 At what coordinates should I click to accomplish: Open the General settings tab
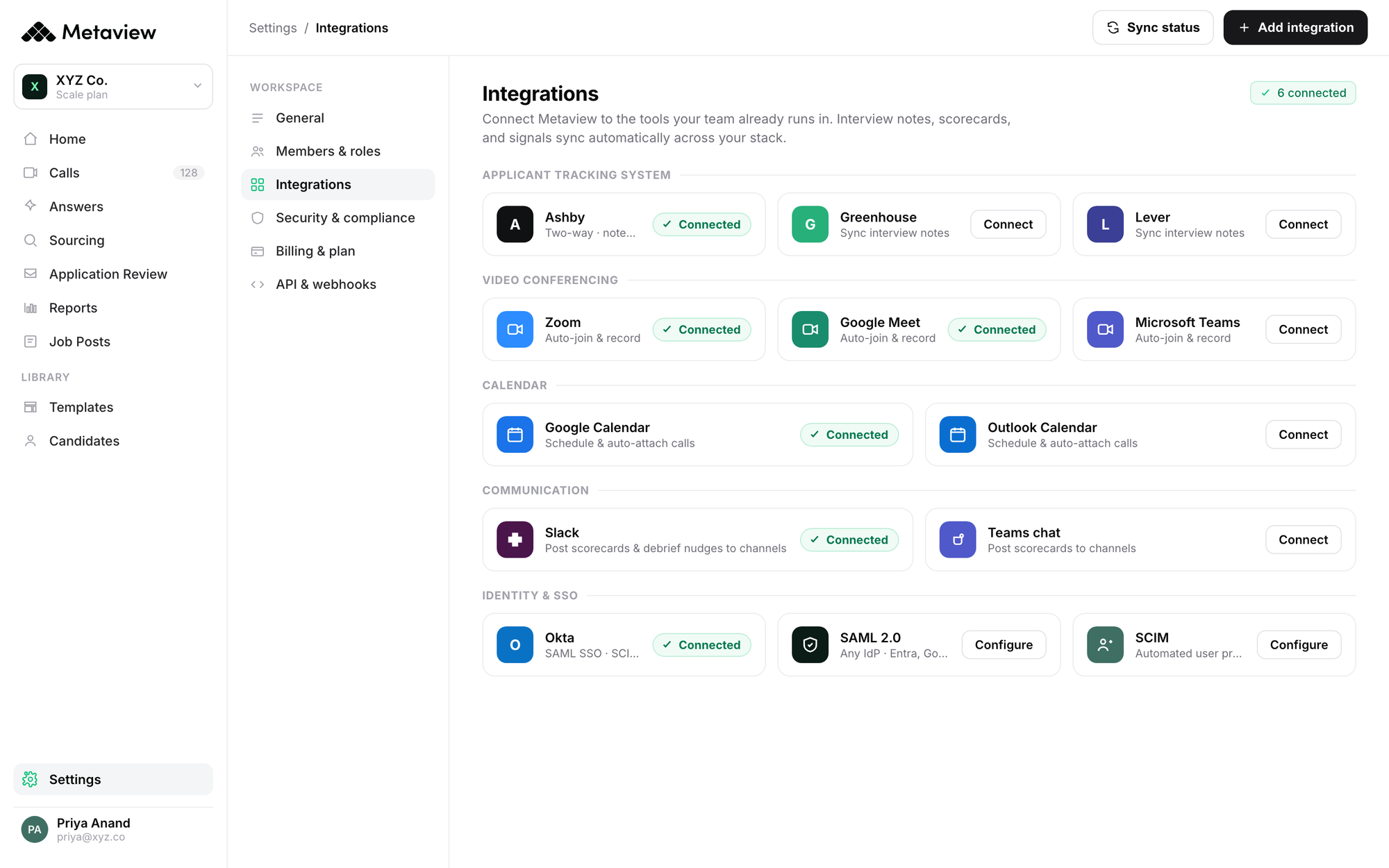338,118
